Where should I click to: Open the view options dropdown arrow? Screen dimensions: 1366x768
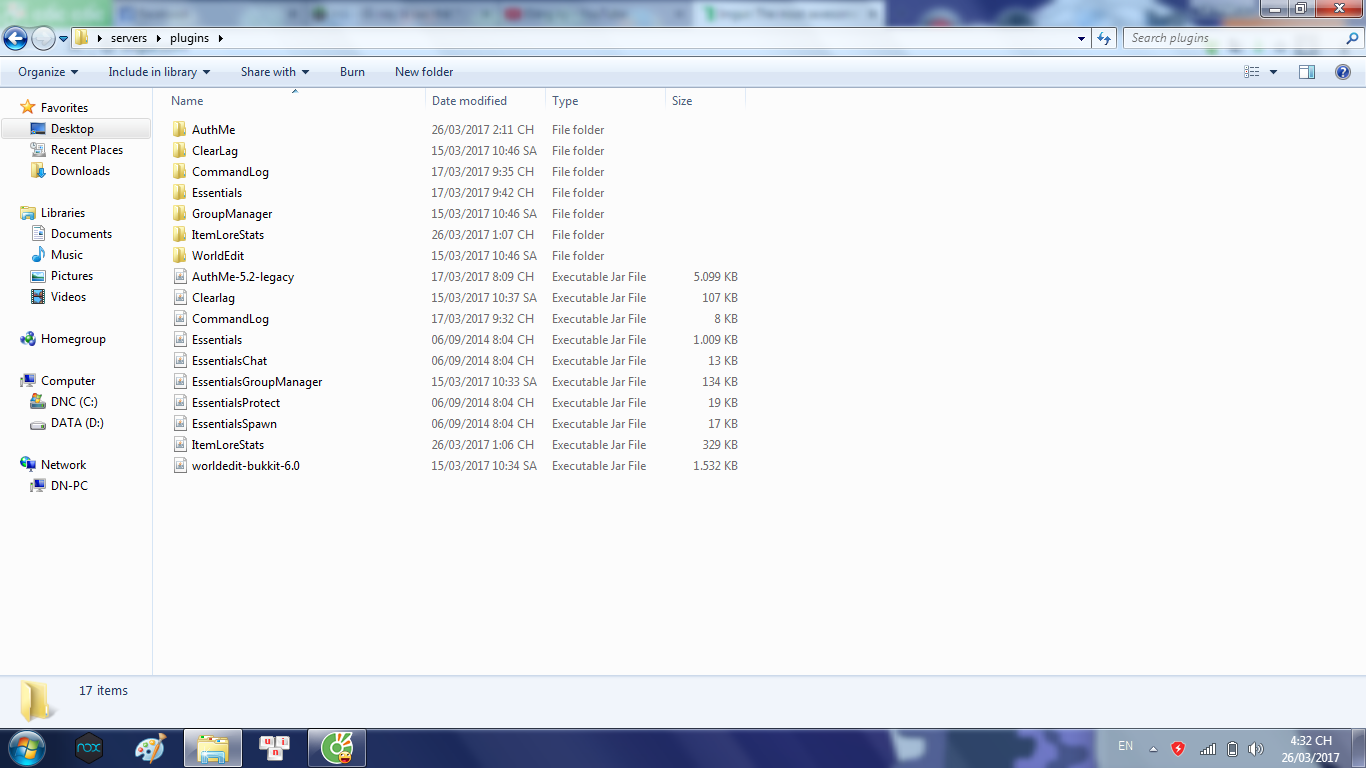point(1273,72)
